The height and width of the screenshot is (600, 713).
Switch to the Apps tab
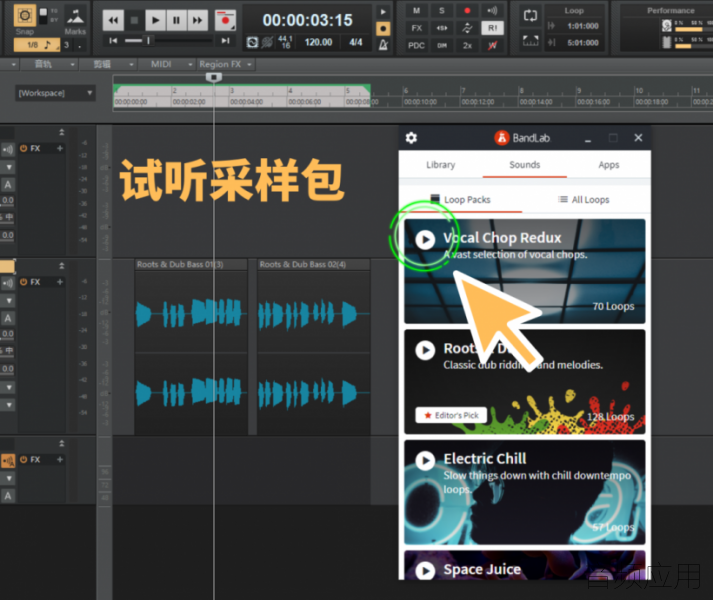coord(608,165)
